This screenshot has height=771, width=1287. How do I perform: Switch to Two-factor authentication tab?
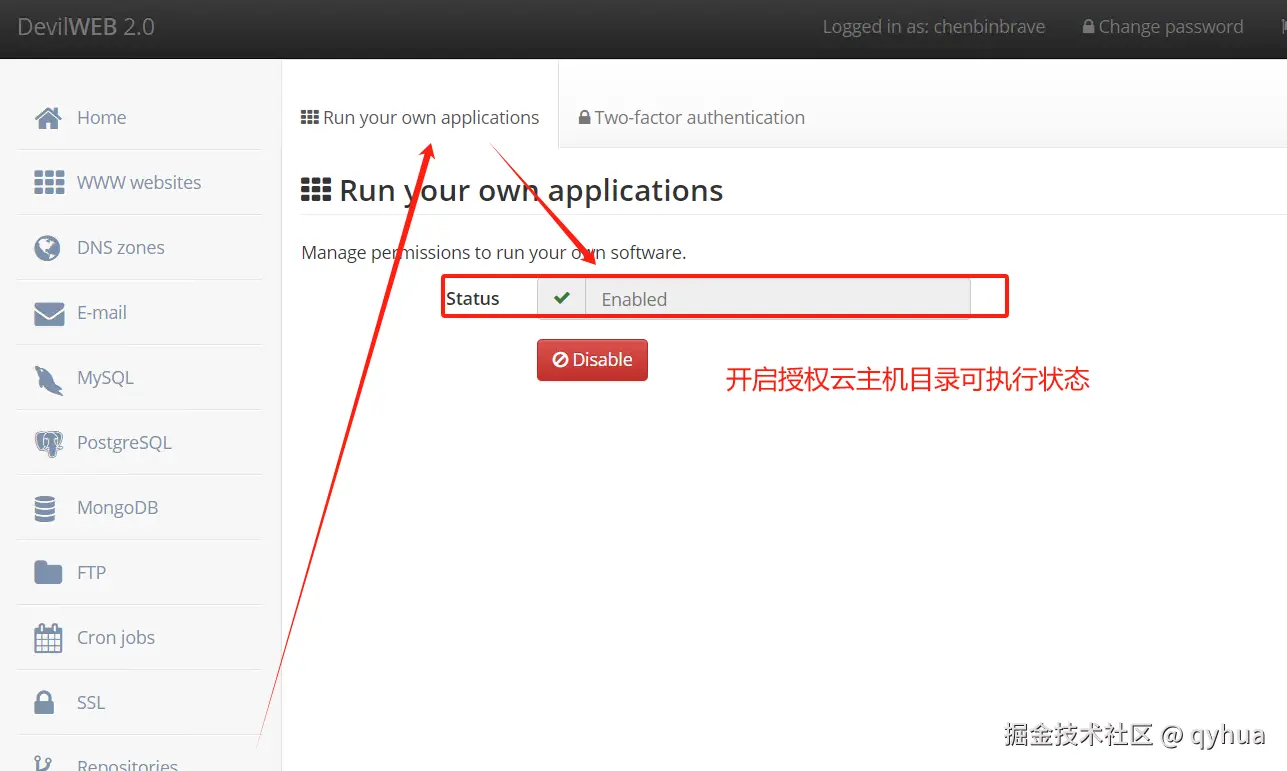click(692, 118)
